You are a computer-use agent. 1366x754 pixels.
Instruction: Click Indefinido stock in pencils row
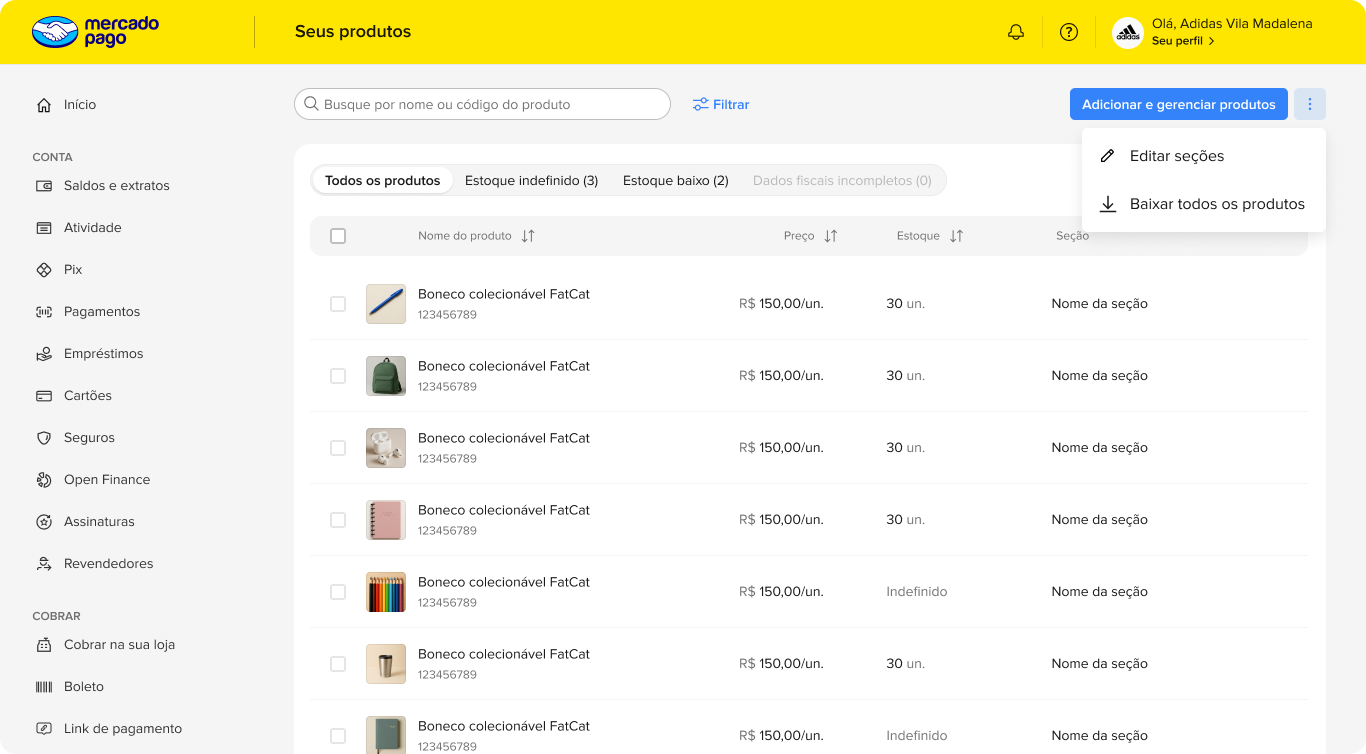tap(917, 592)
